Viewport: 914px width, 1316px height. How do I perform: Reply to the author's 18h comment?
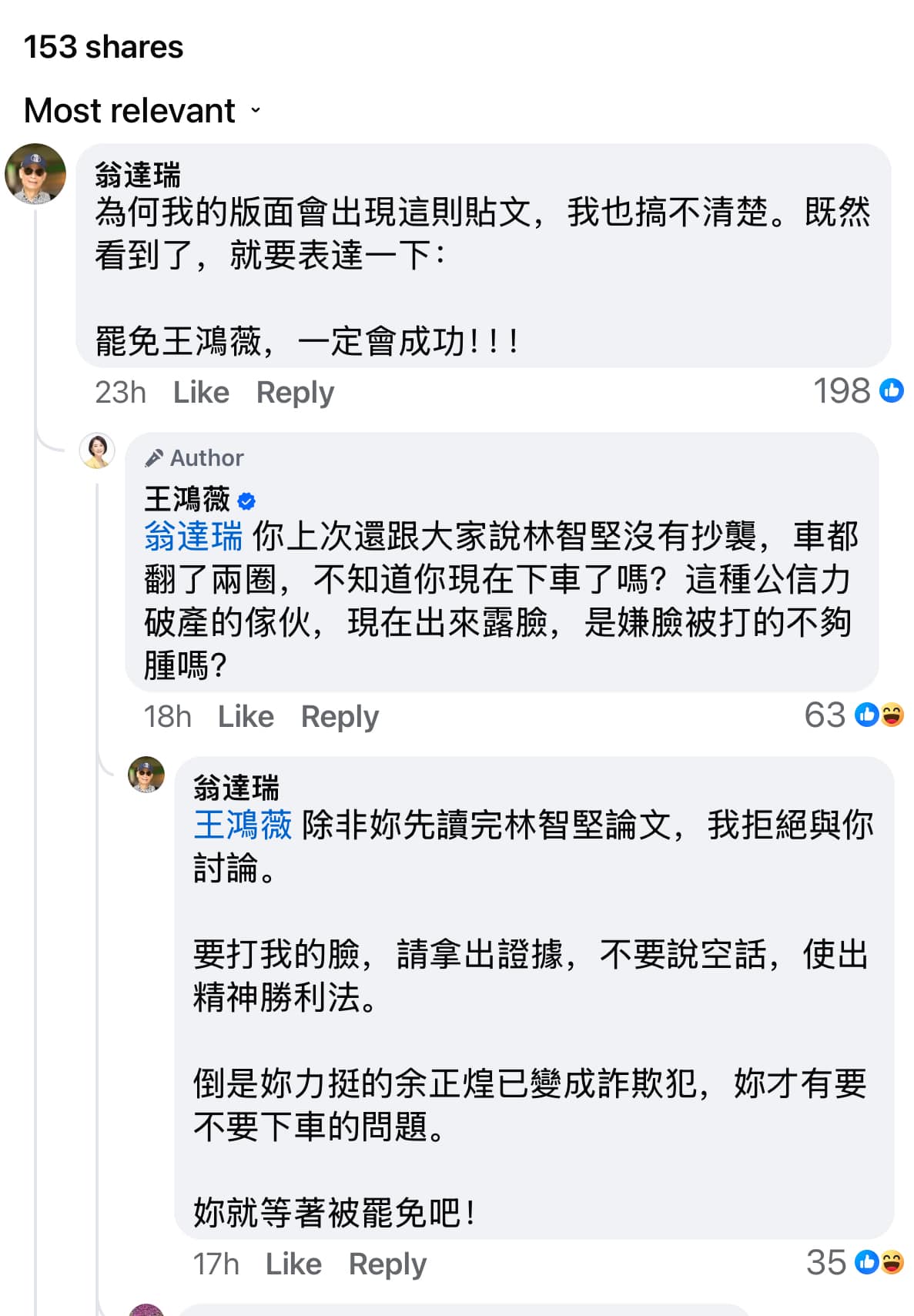[340, 717]
